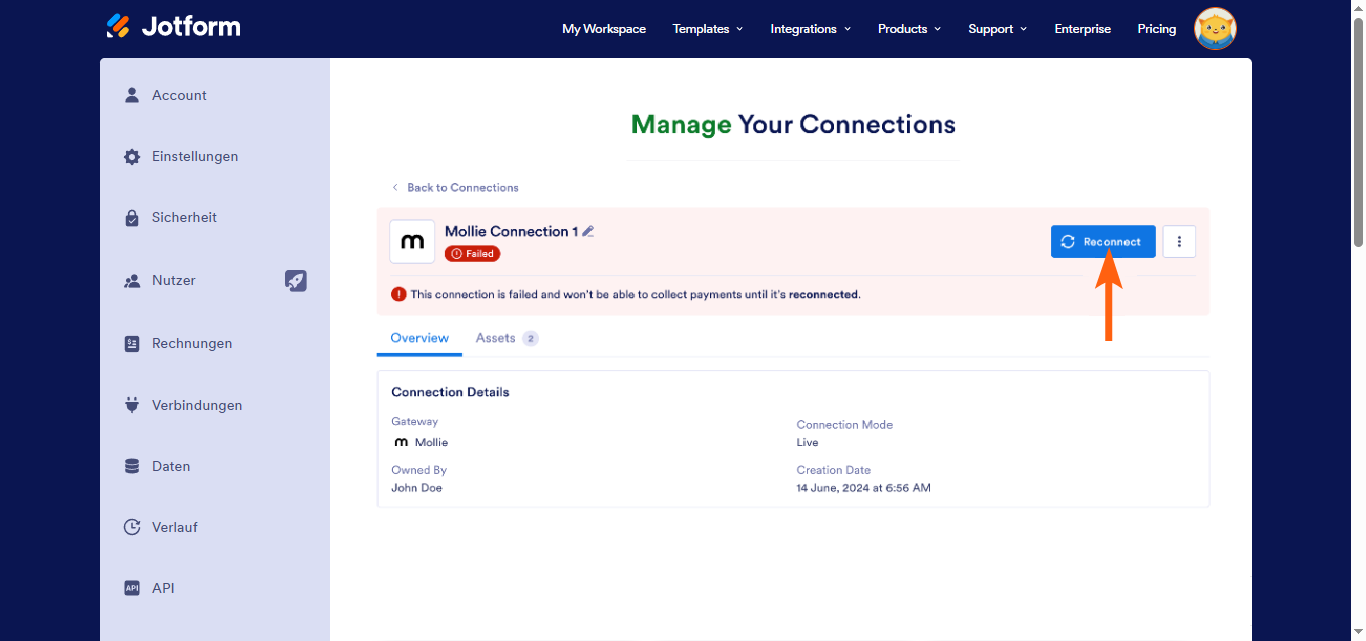Expand the Support dropdown menu
The width and height of the screenshot is (1366, 641).
pyautogui.click(x=998, y=29)
